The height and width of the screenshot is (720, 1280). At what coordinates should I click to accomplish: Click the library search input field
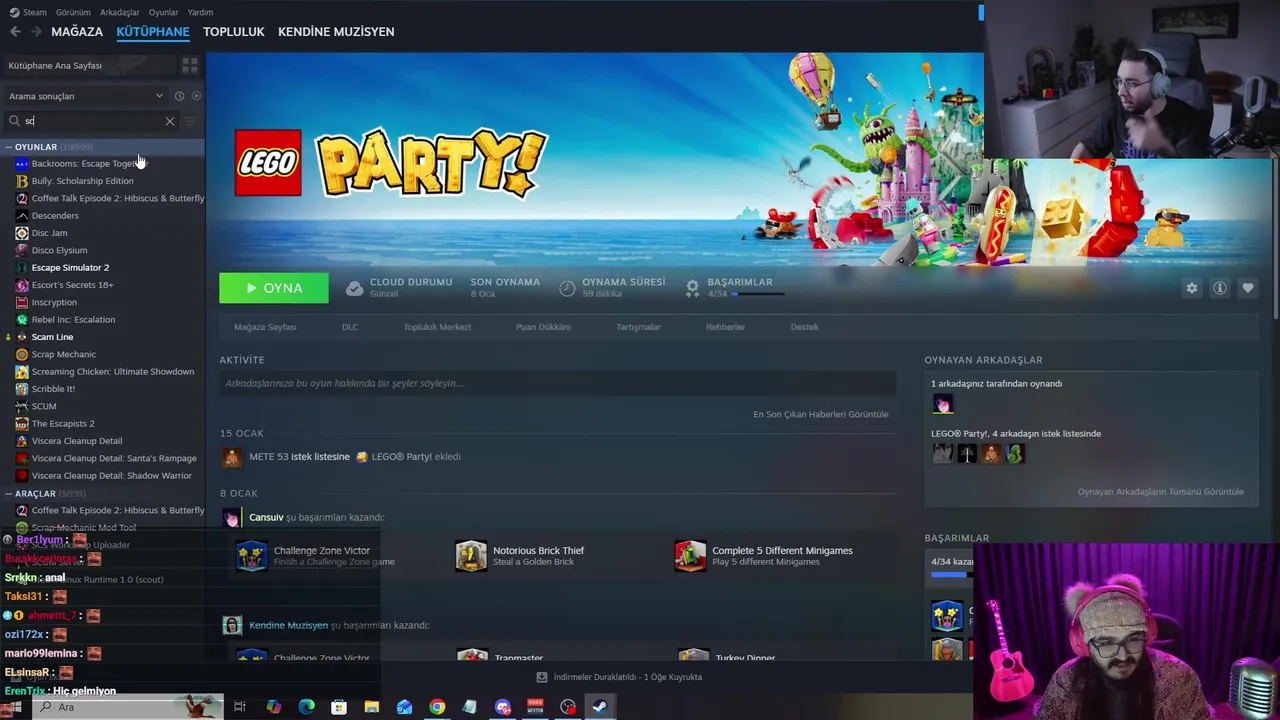[x=92, y=121]
